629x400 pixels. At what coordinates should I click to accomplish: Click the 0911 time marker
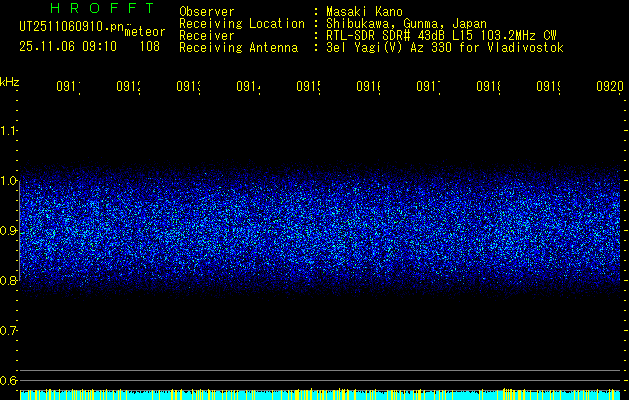[68, 86]
